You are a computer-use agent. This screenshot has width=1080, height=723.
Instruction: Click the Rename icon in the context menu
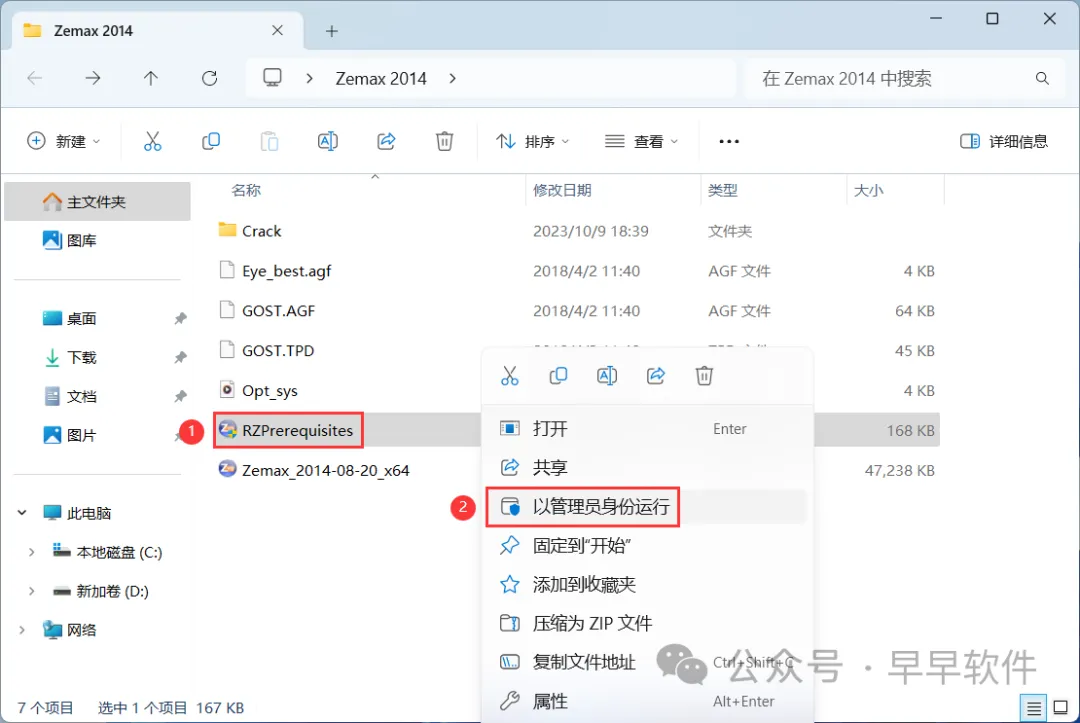607,376
